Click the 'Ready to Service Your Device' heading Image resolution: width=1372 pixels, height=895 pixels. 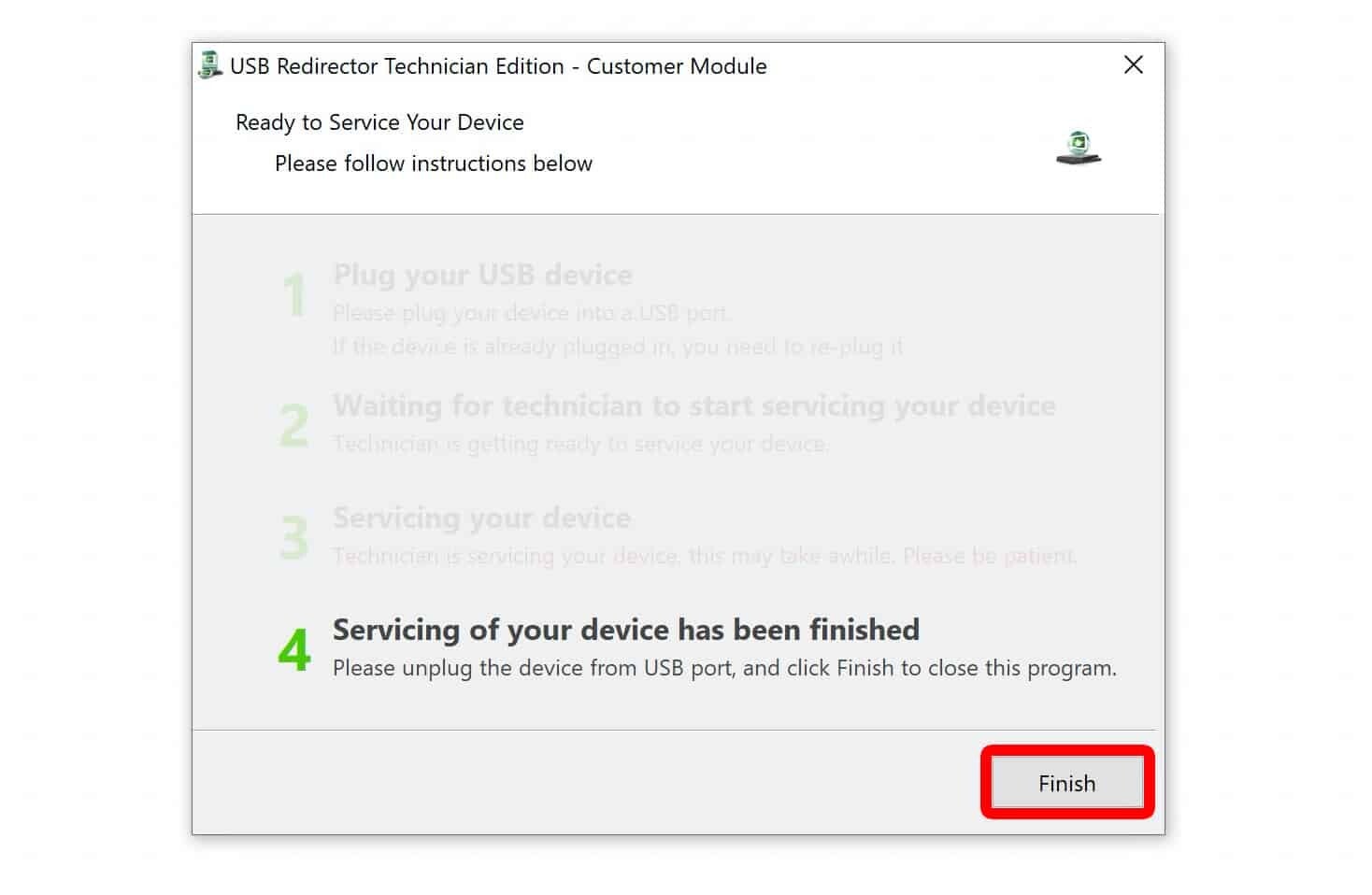click(379, 122)
